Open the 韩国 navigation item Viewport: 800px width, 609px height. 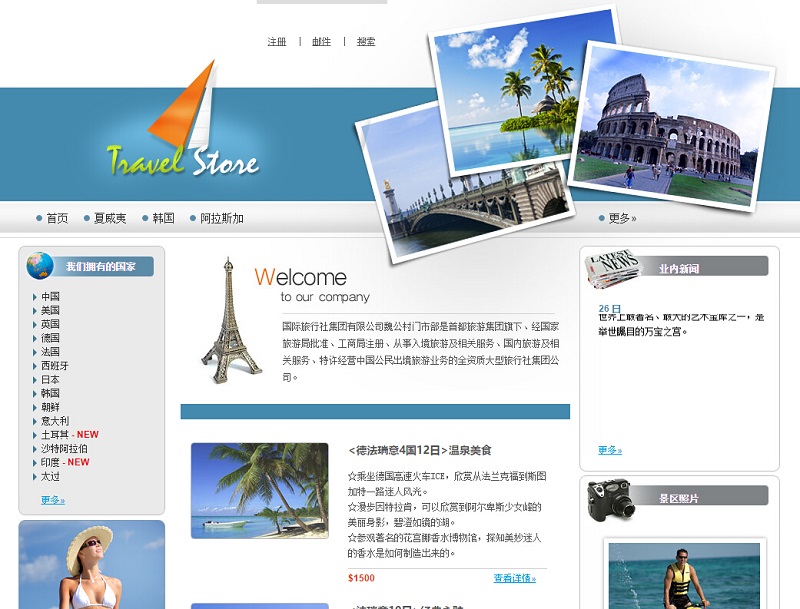(160, 218)
